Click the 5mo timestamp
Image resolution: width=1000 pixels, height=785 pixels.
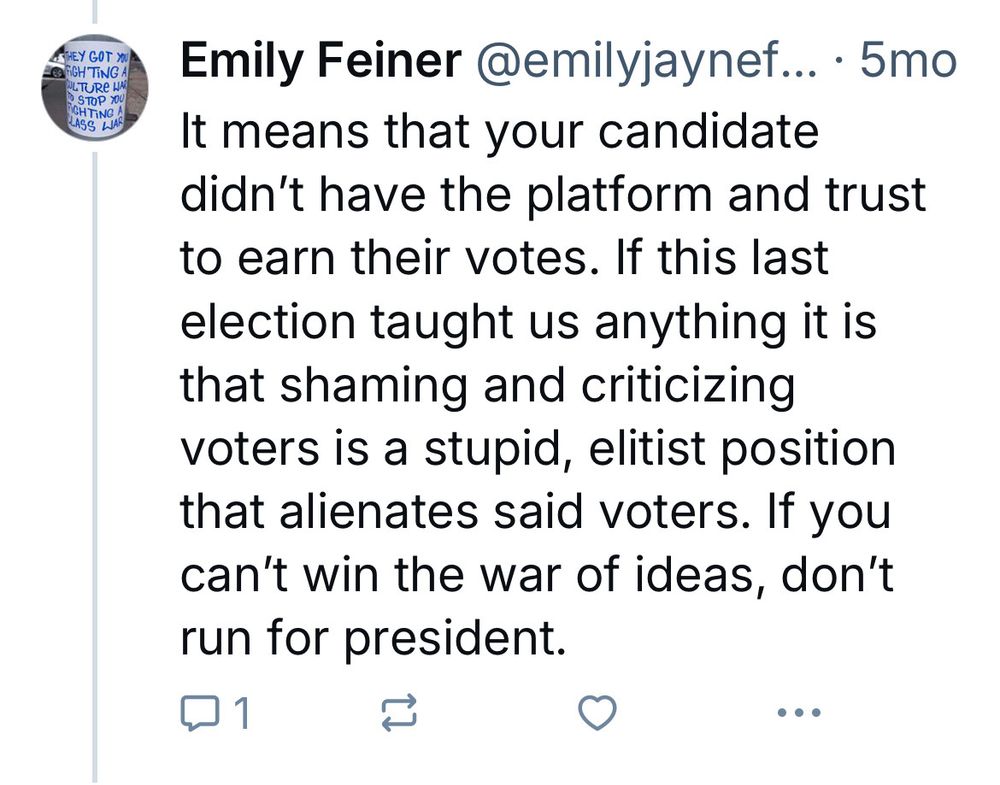coord(908,61)
